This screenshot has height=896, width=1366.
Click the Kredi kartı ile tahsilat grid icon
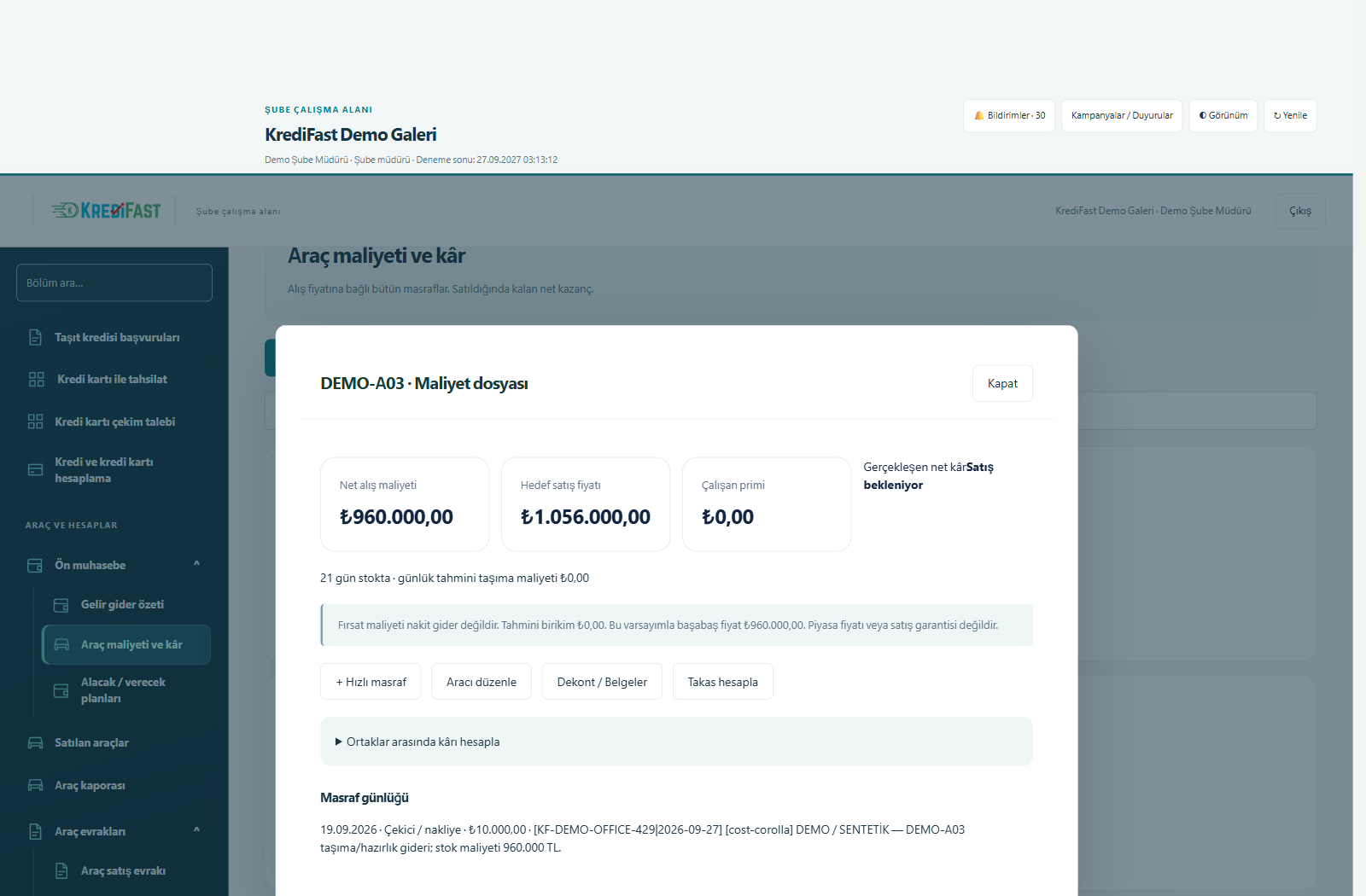[x=37, y=379]
